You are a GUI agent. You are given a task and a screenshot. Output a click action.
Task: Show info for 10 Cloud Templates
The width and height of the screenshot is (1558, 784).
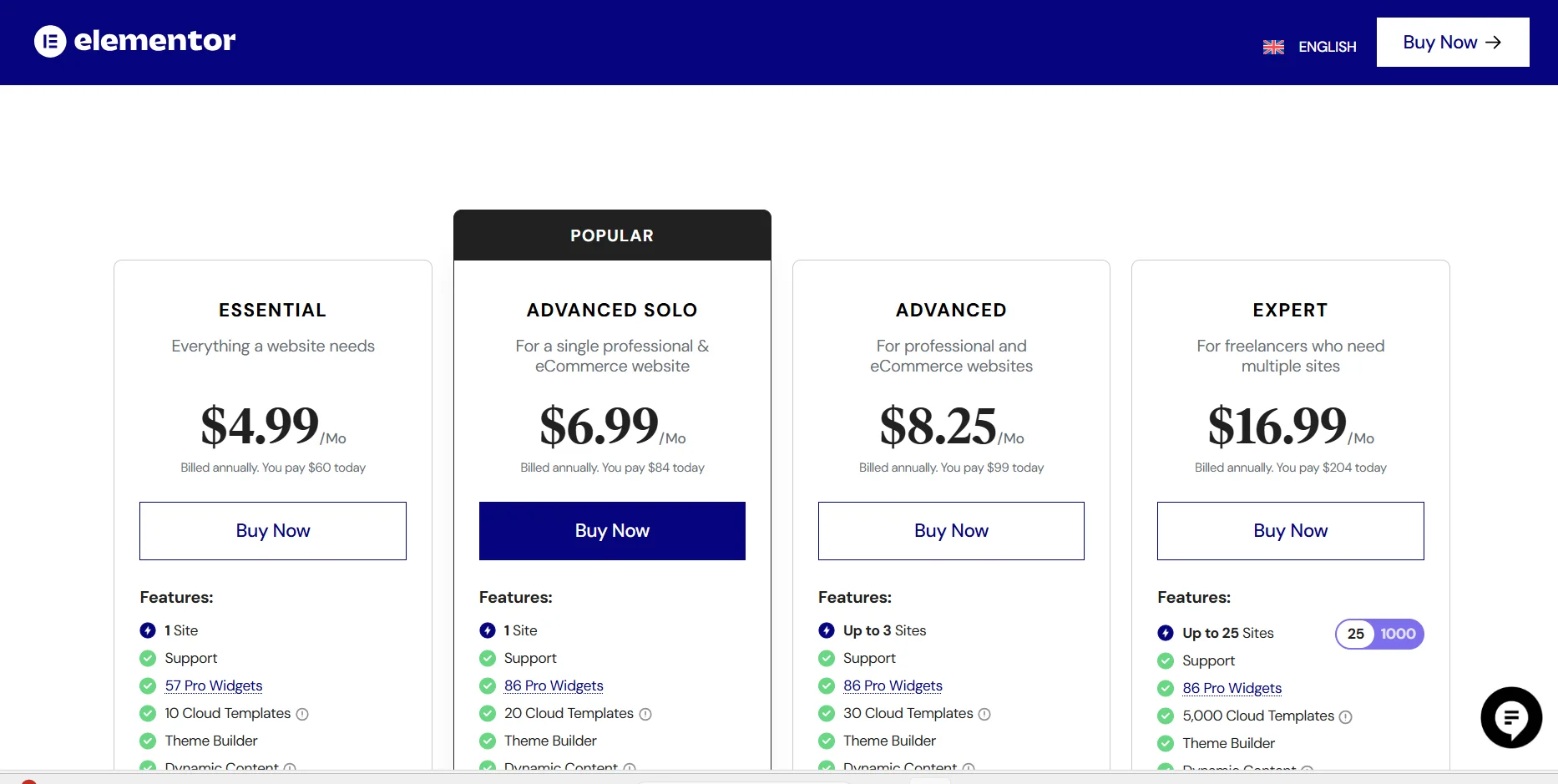[302, 714]
